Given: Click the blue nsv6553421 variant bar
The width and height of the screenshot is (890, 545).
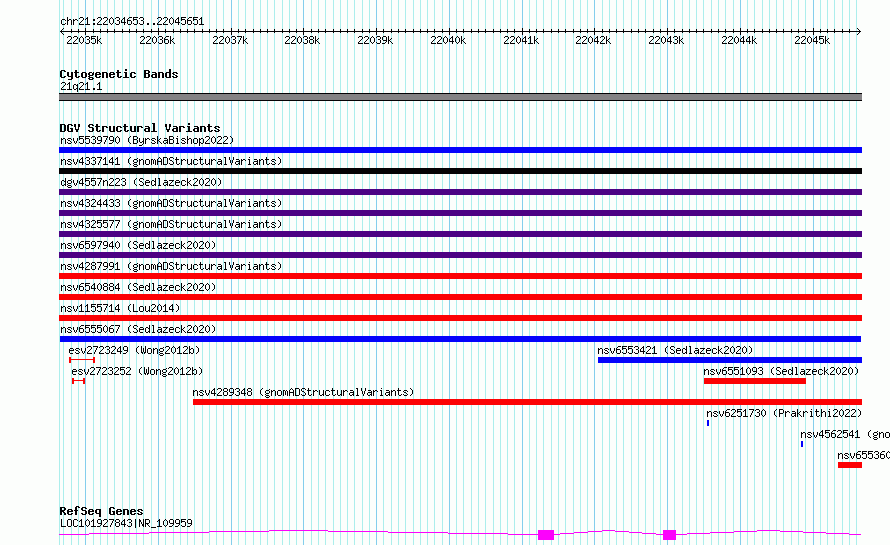Looking at the screenshot, I should coord(730,360).
